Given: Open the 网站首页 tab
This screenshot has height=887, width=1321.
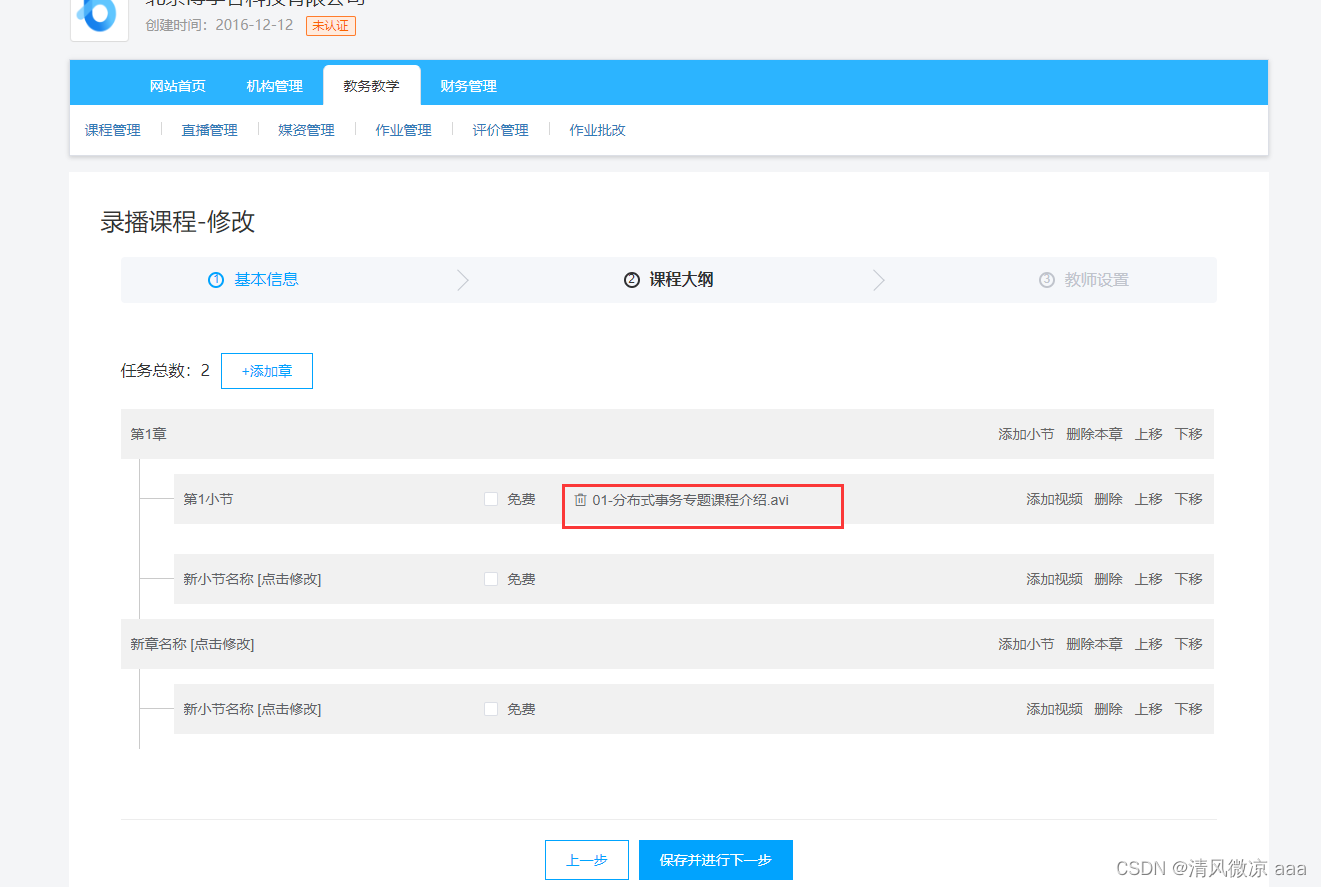Looking at the screenshot, I should (x=178, y=86).
